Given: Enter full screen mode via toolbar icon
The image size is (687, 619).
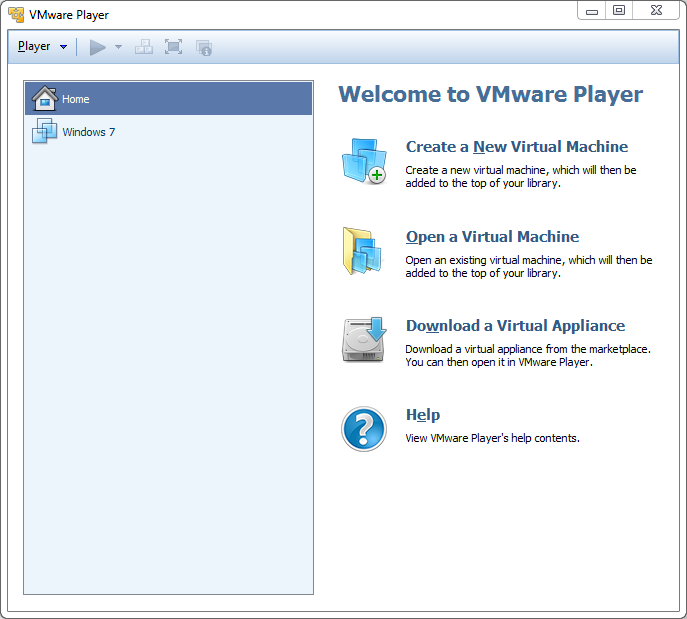Looking at the screenshot, I should point(174,47).
